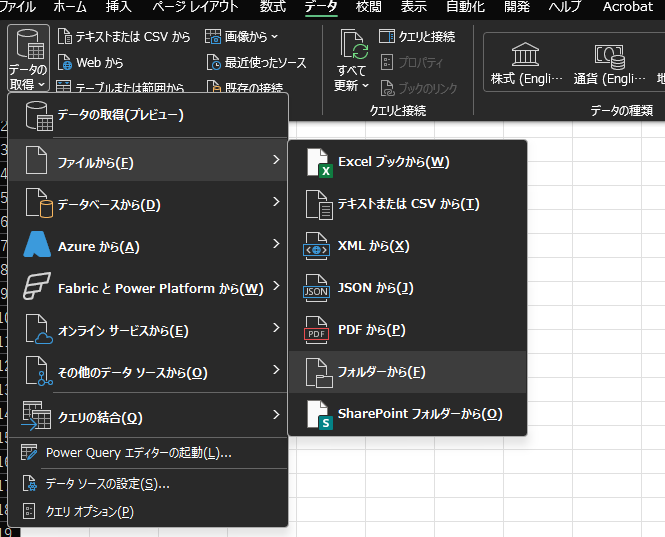
Task: Switch to the 数式 ribbon tab
Action: pyautogui.click(x=272, y=7)
